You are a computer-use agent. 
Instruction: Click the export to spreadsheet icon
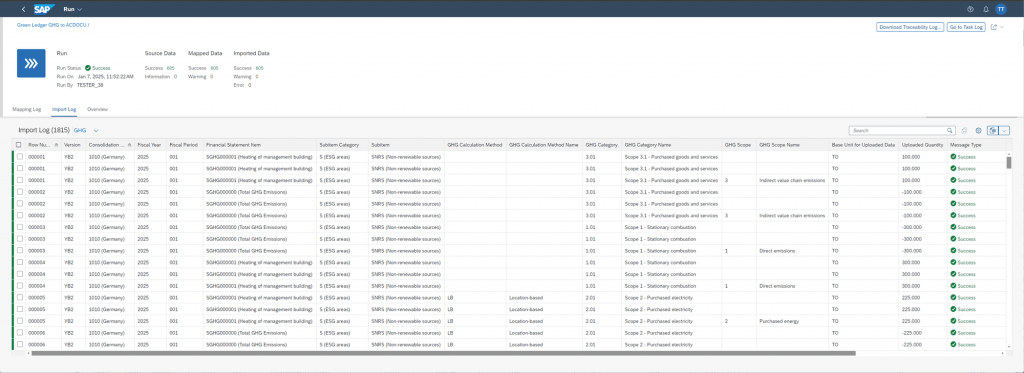(x=993, y=131)
